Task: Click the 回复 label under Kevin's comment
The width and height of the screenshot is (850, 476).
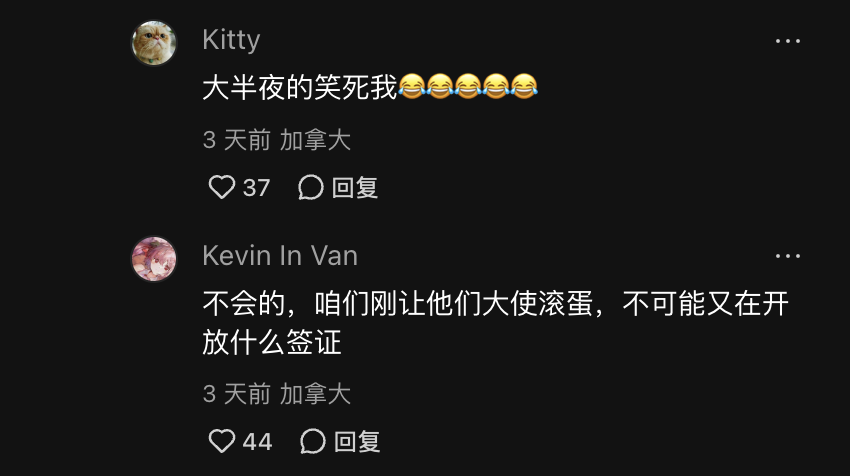Action: (x=357, y=441)
